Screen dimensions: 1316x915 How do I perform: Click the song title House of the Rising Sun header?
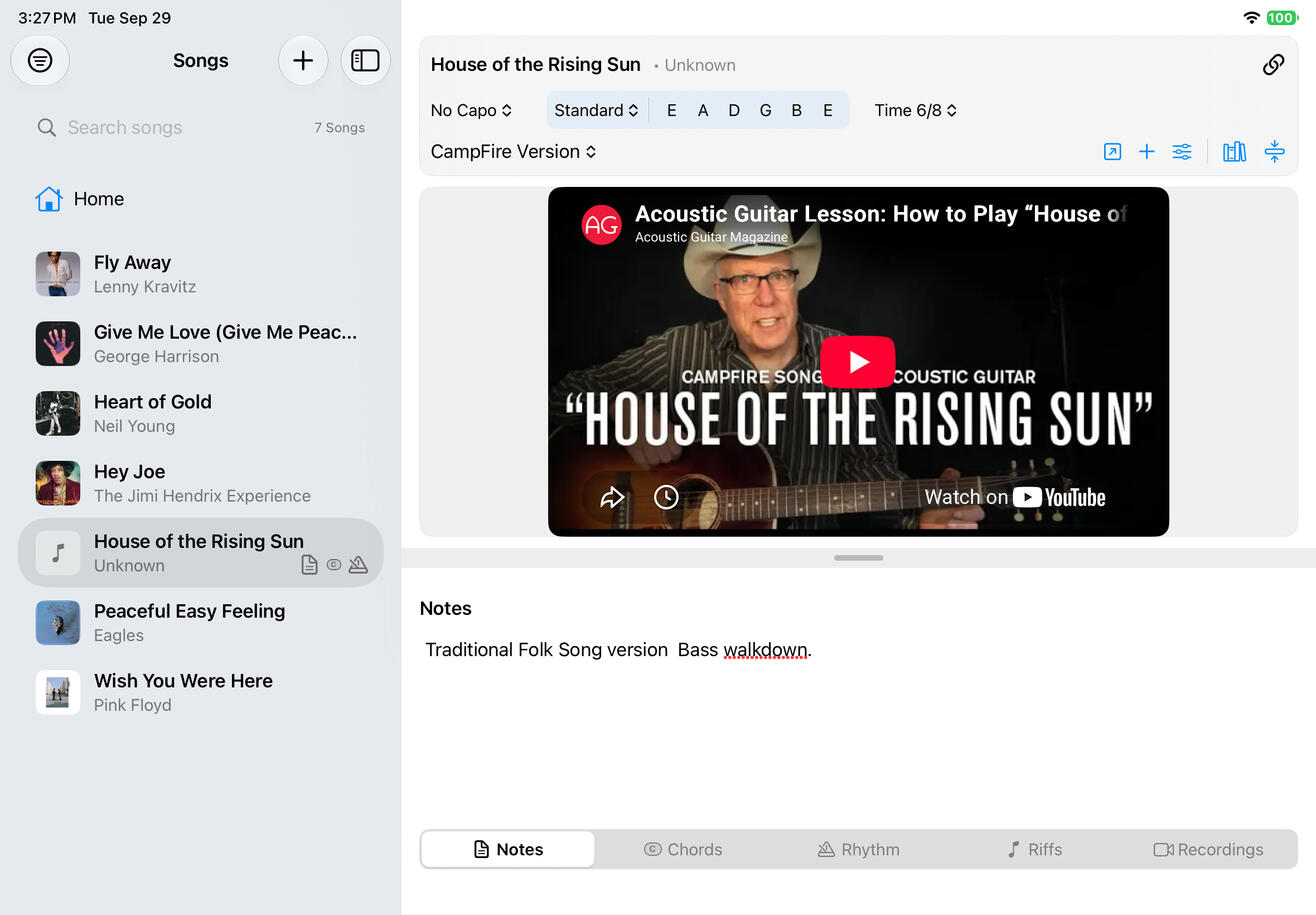[536, 65]
